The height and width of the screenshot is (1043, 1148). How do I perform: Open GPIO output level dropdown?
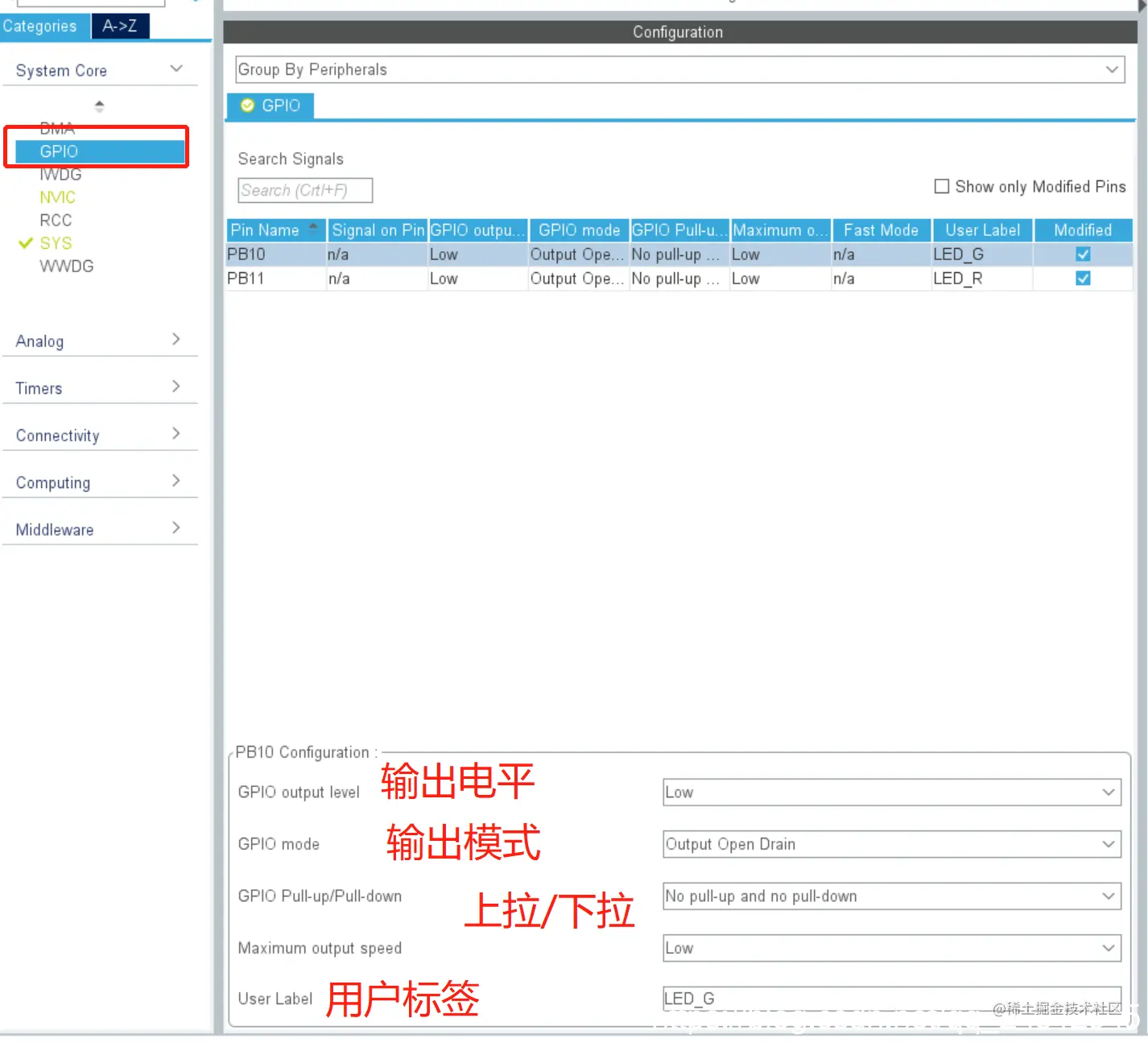(892, 793)
